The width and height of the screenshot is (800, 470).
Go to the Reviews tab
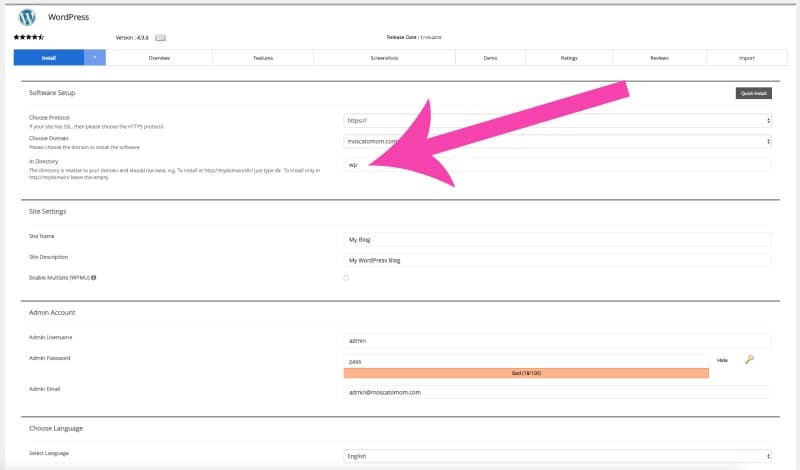[659, 58]
